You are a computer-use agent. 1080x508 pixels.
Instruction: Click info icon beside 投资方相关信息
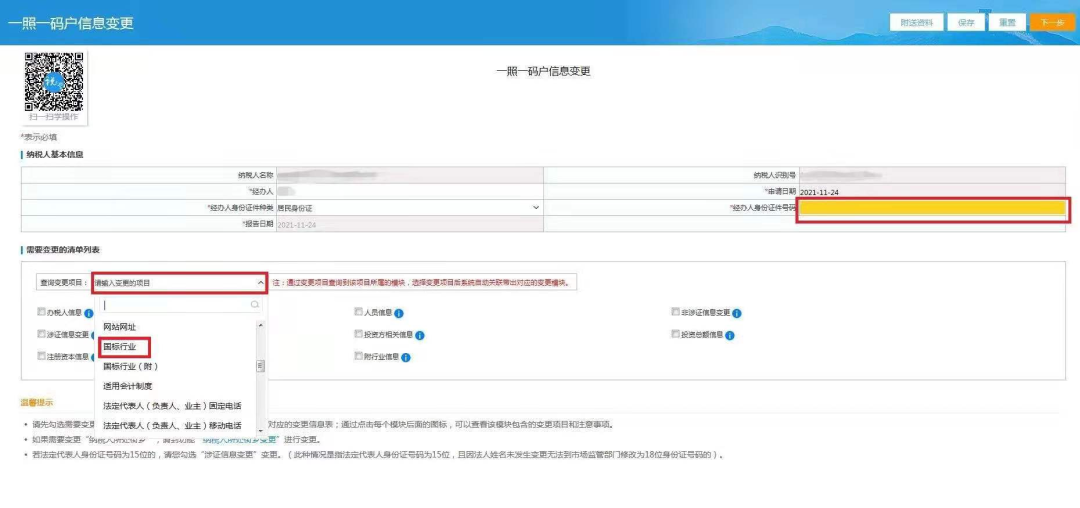click(419, 335)
